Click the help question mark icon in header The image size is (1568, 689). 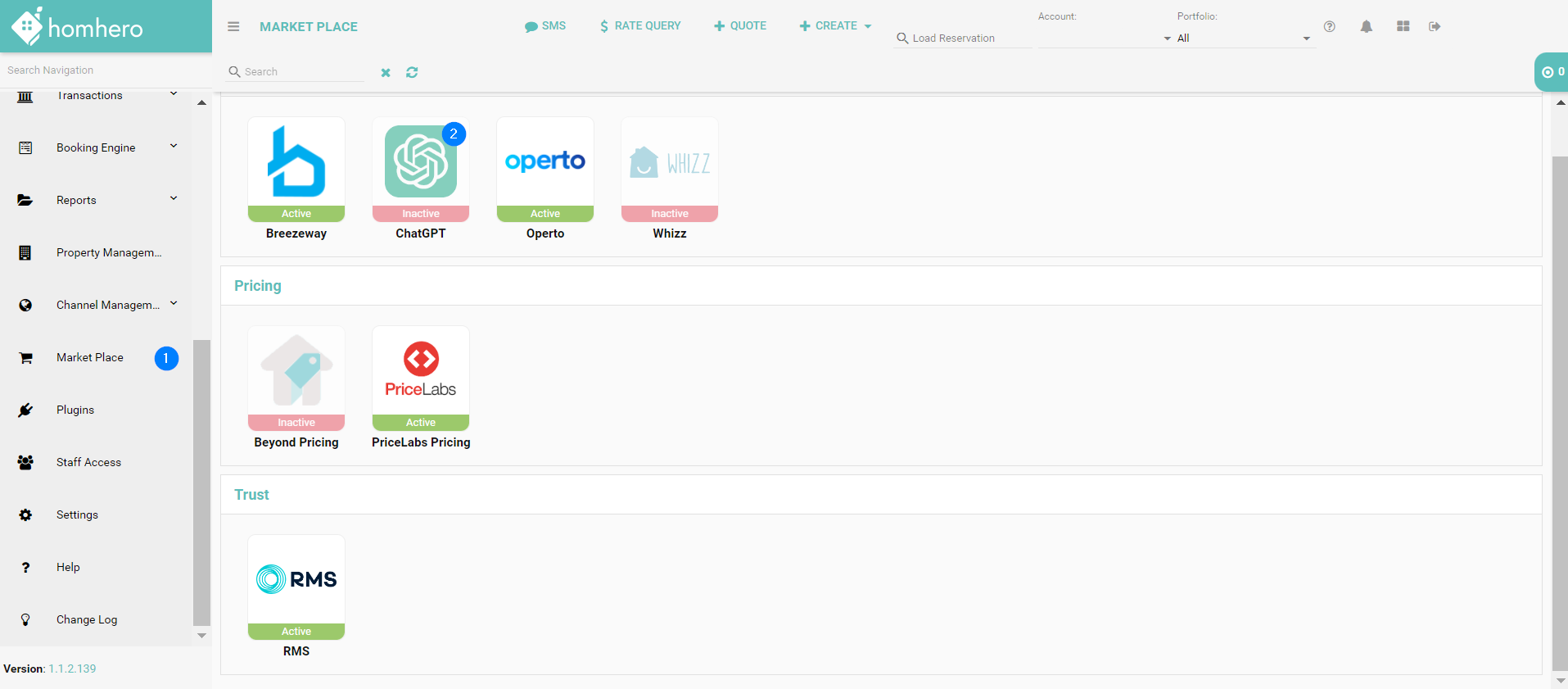click(1330, 26)
